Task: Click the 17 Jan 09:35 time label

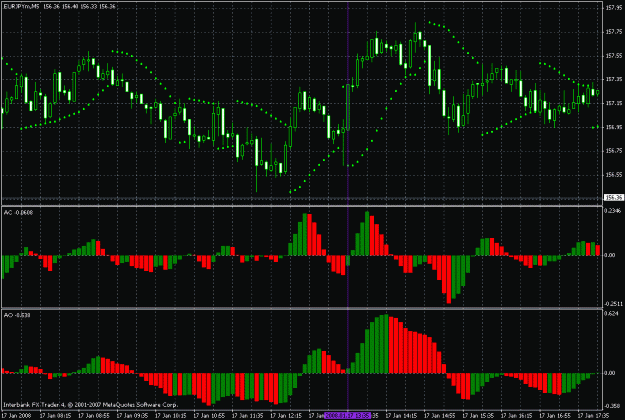Action: (x=131, y=416)
